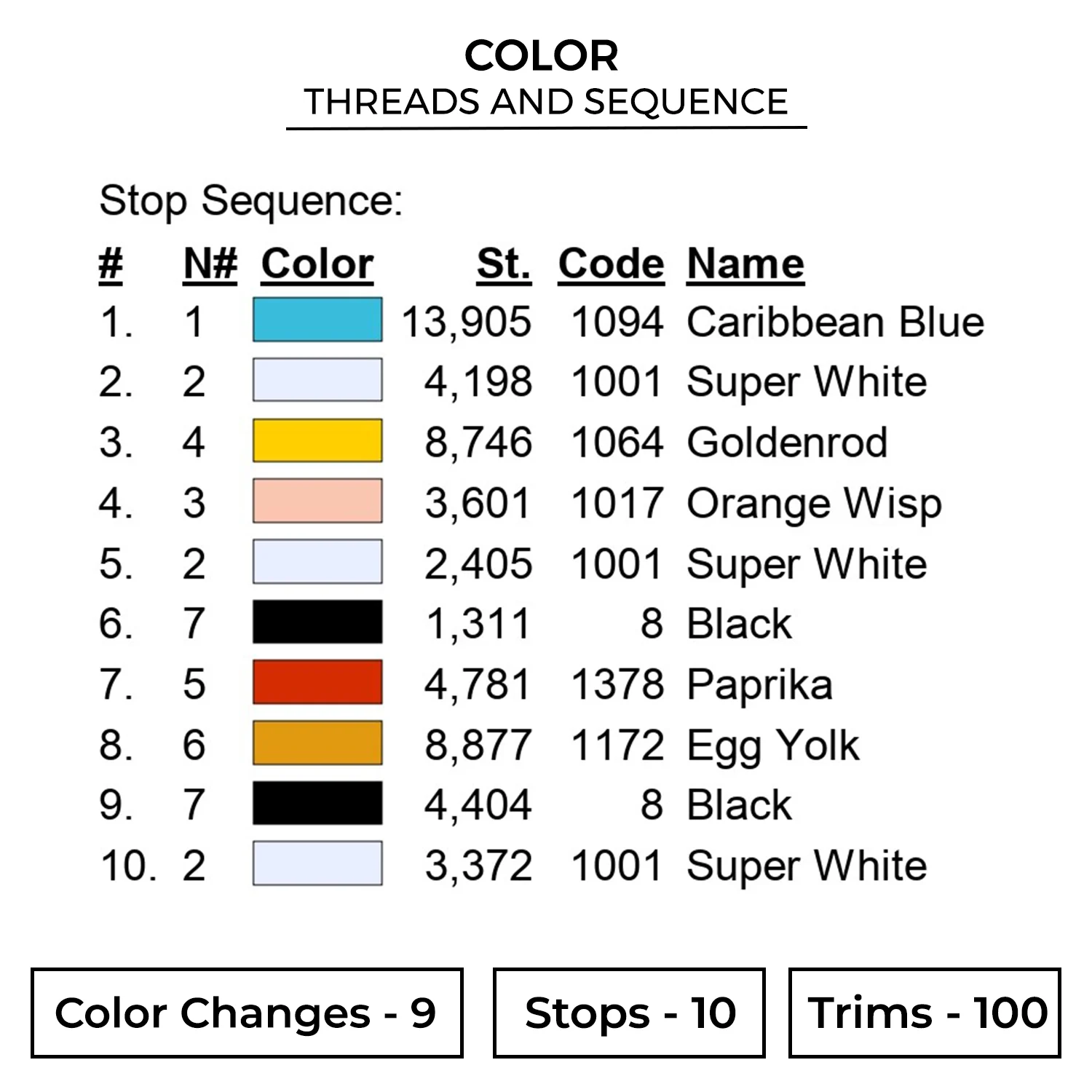
Task: Click the Trims - 100 box
Action: [925, 1013]
